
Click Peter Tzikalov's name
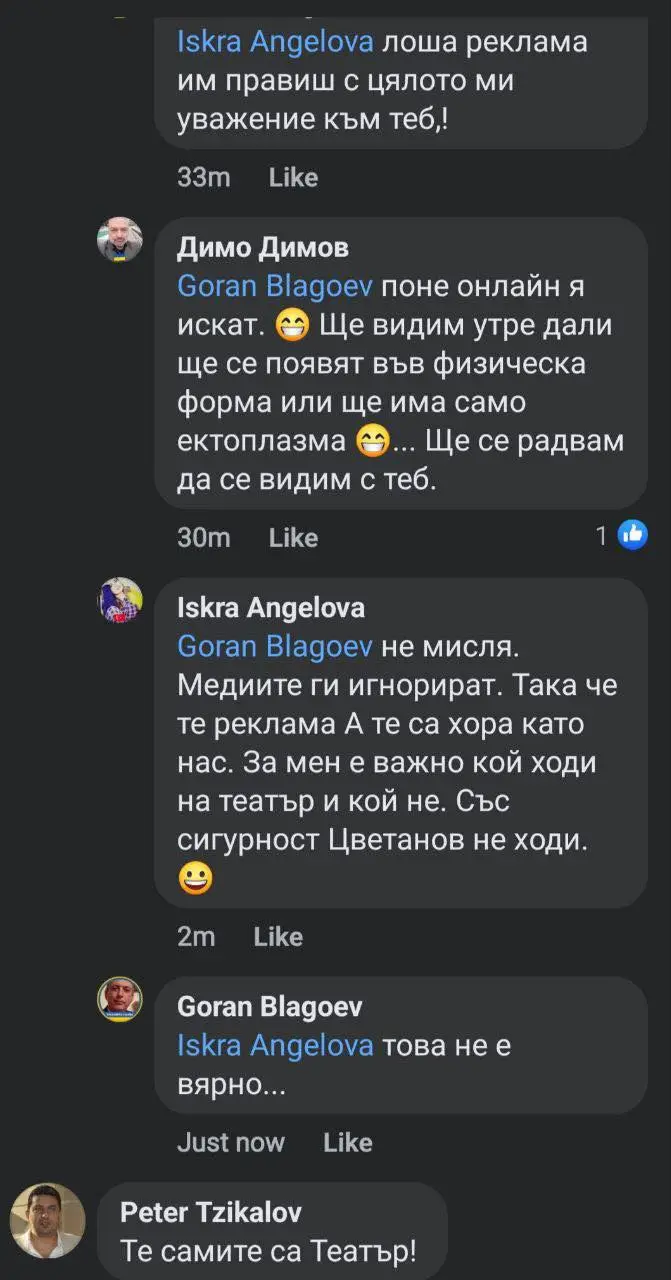tap(210, 1213)
